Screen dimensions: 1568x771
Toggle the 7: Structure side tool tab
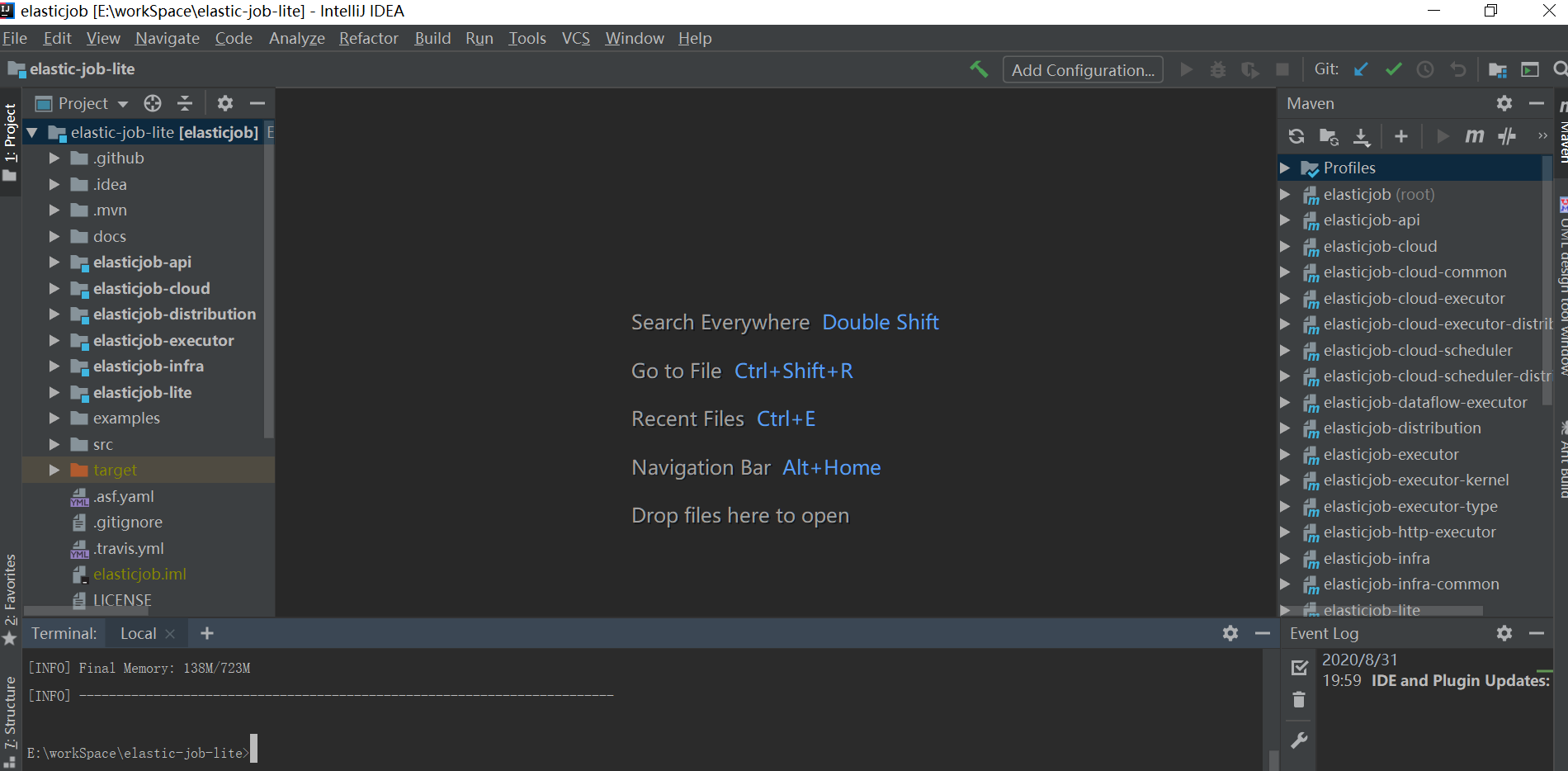tap(10, 721)
